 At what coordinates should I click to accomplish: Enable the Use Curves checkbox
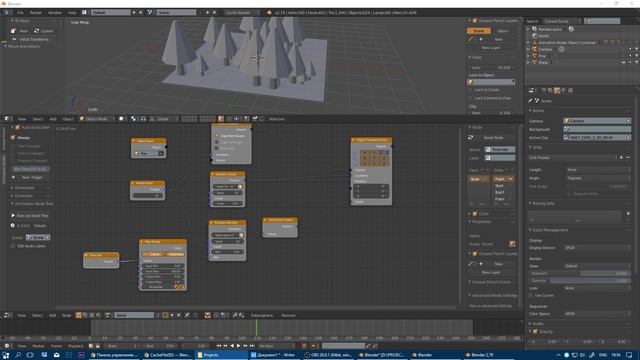click(x=531, y=295)
